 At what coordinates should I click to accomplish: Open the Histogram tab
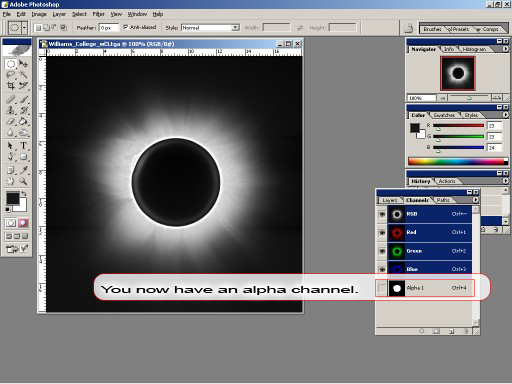[474, 49]
